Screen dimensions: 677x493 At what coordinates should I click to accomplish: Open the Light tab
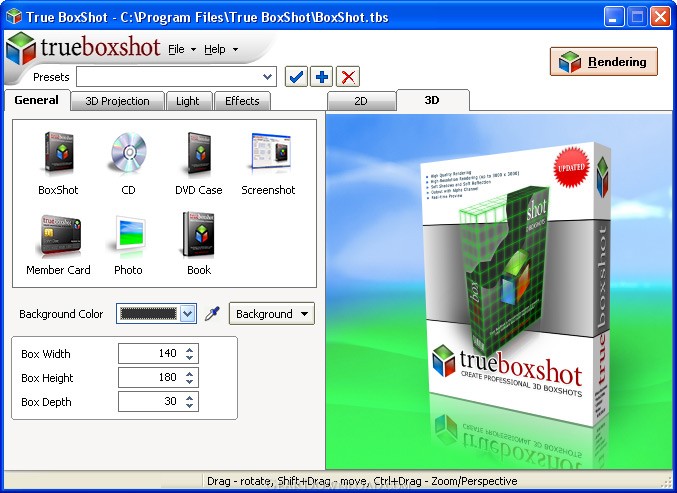(188, 101)
